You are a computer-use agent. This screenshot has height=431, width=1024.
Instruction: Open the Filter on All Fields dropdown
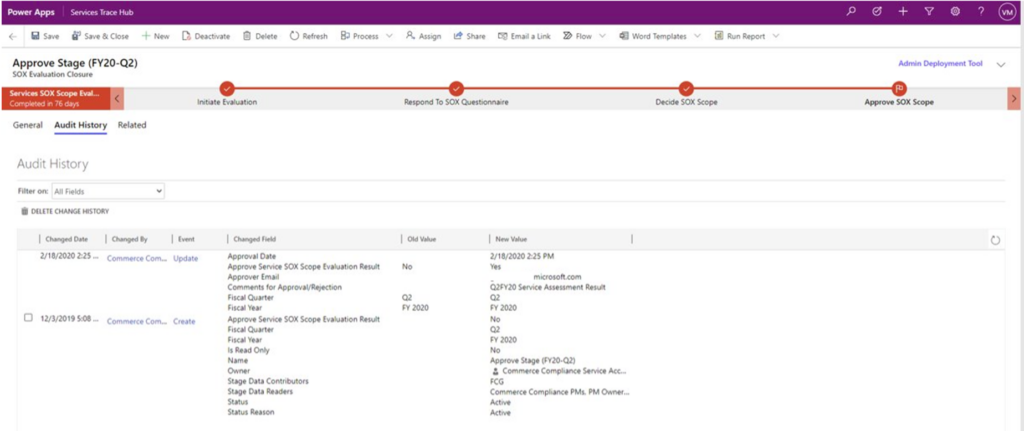point(108,191)
